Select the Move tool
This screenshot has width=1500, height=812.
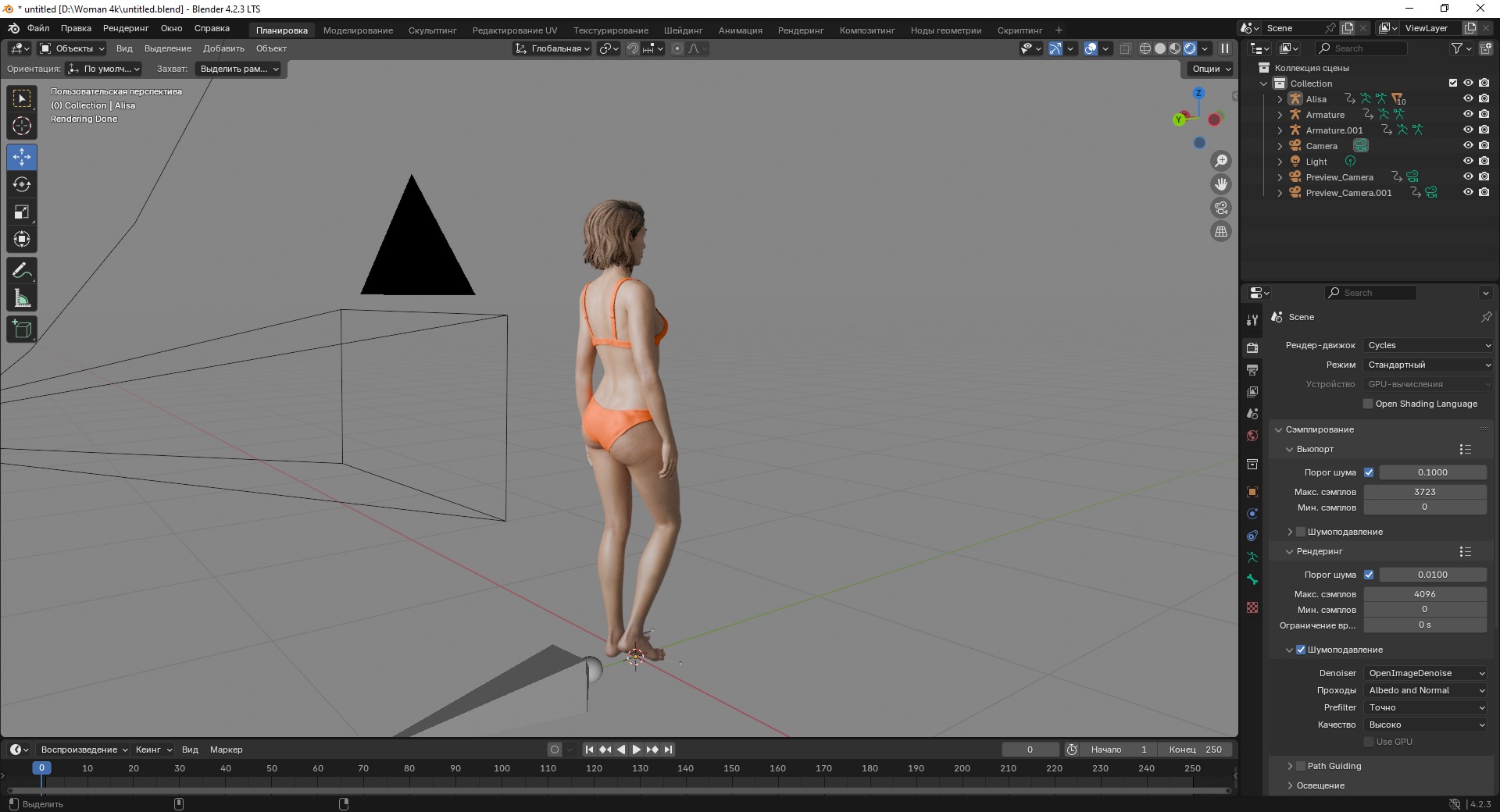click(x=22, y=157)
